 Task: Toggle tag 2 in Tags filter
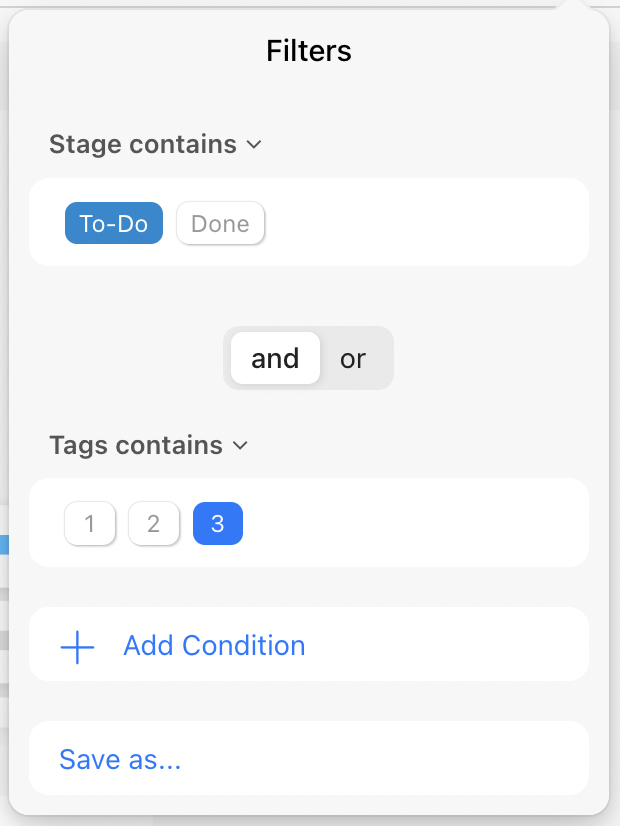tap(153, 524)
